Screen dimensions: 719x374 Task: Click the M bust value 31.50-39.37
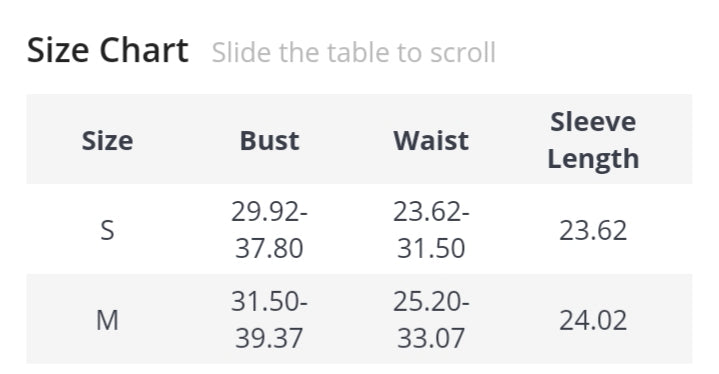(x=269, y=320)
